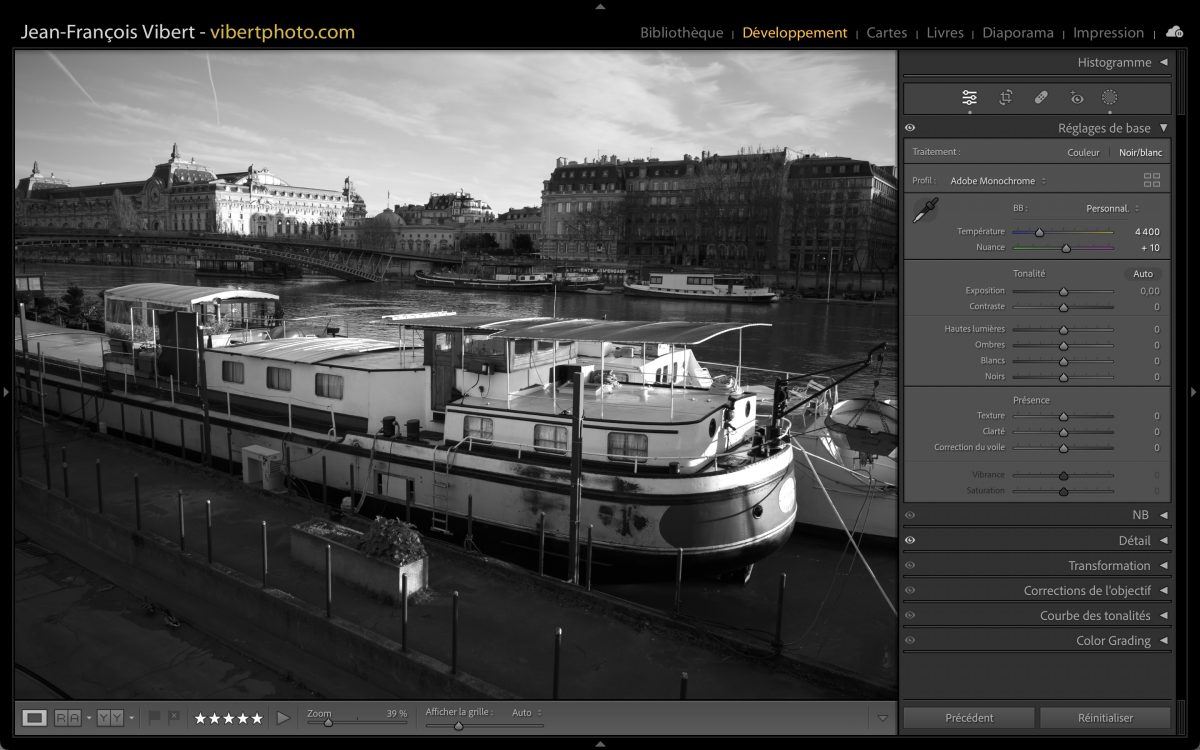
Task: Open the profile browser grid icon
Action: [x=1151, y=181]
